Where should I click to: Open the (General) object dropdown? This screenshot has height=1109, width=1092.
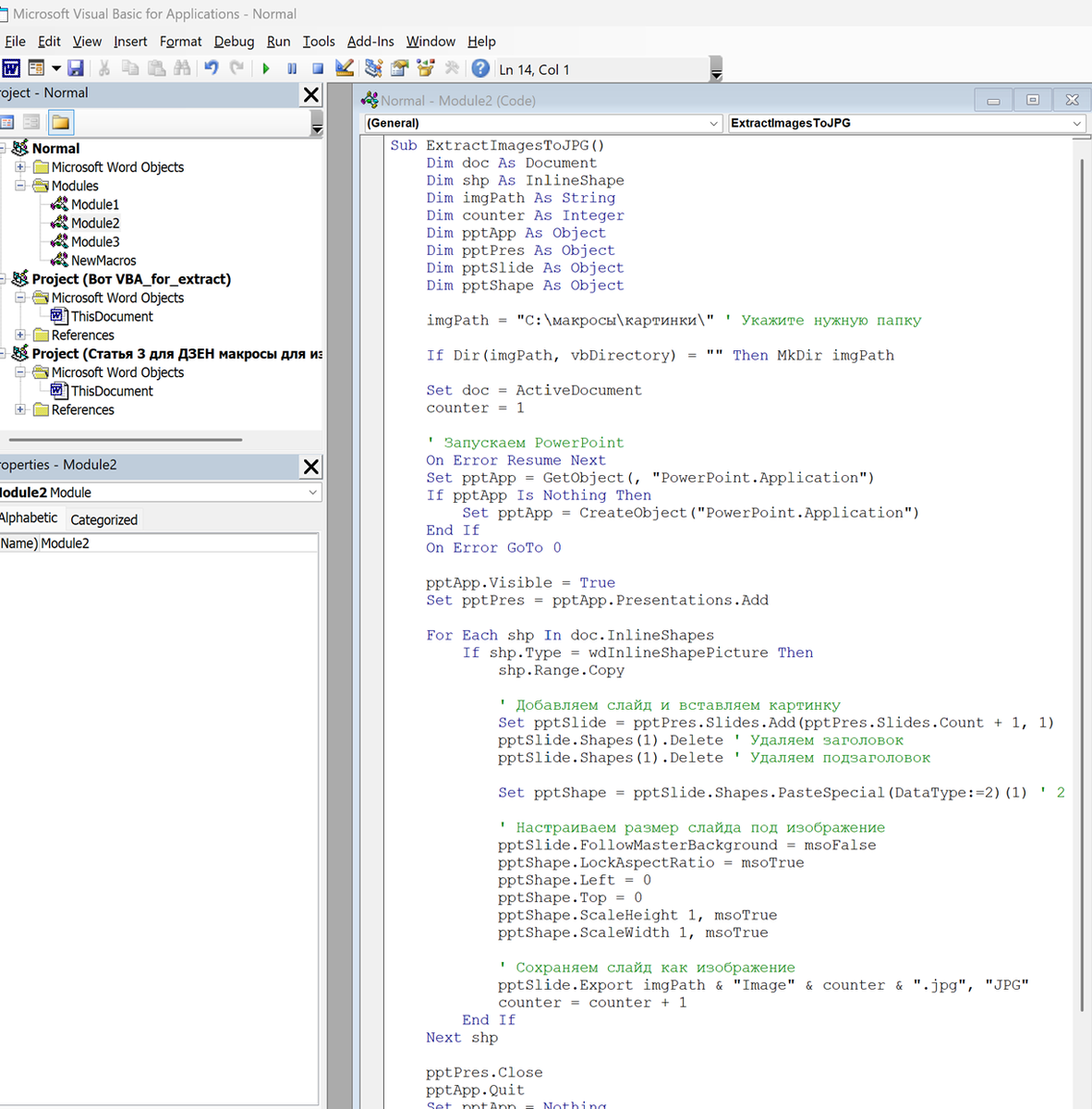pyautogui.click(x=714, y=123)
